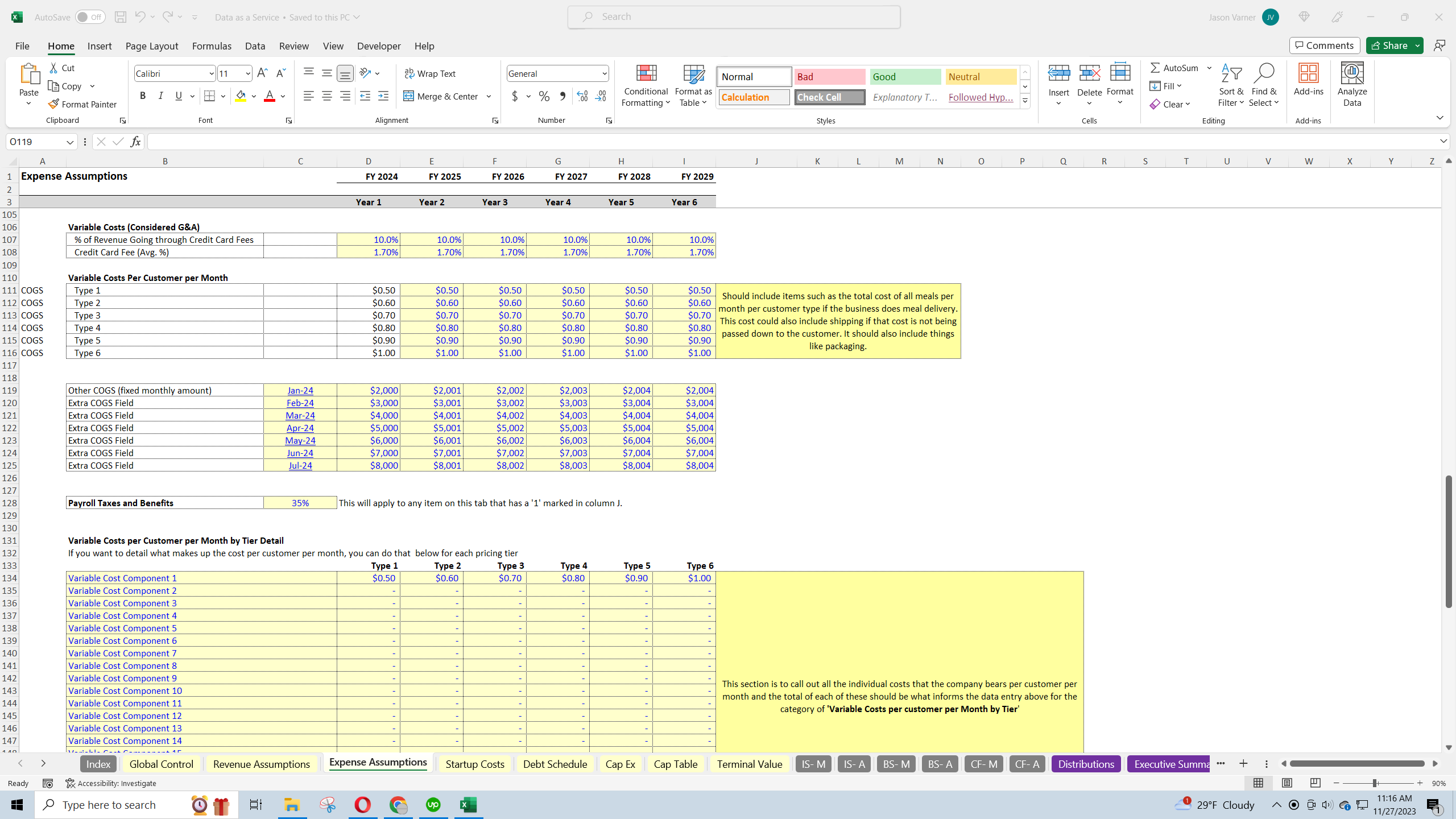Screen dimensions: 1456x819
Task: Select the Format Painter tool
Action: [83, 104]
